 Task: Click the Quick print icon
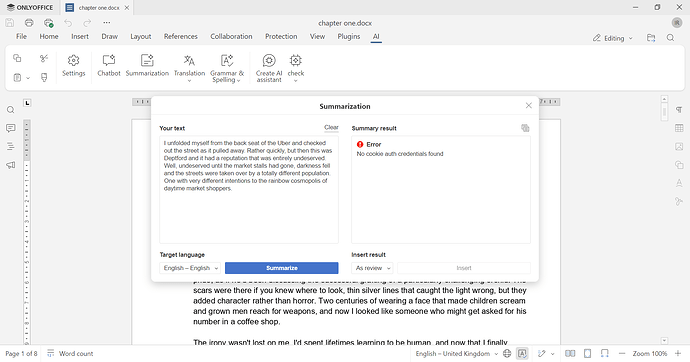click(x=48, y=23)
